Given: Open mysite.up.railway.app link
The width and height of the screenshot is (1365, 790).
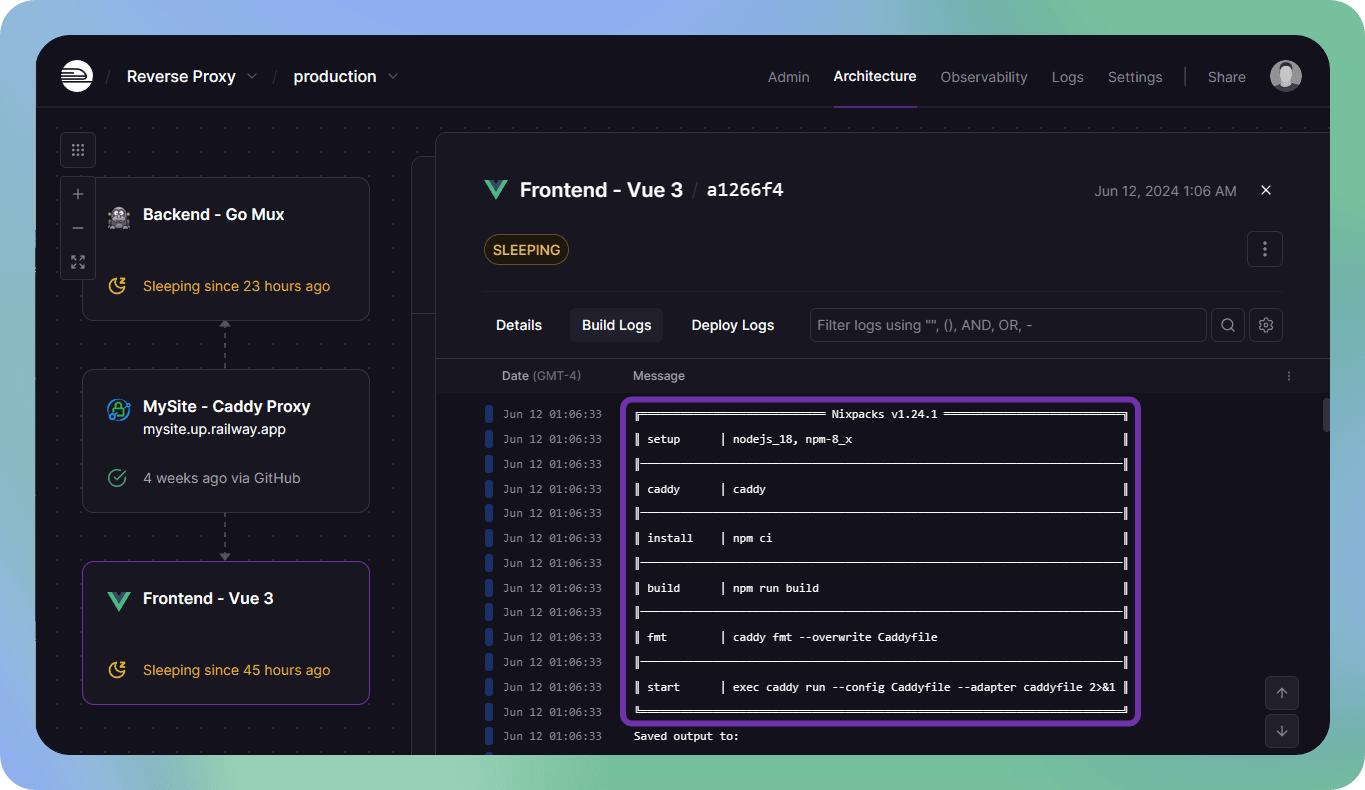Looking at the screenshot, I should coord(215,429).
